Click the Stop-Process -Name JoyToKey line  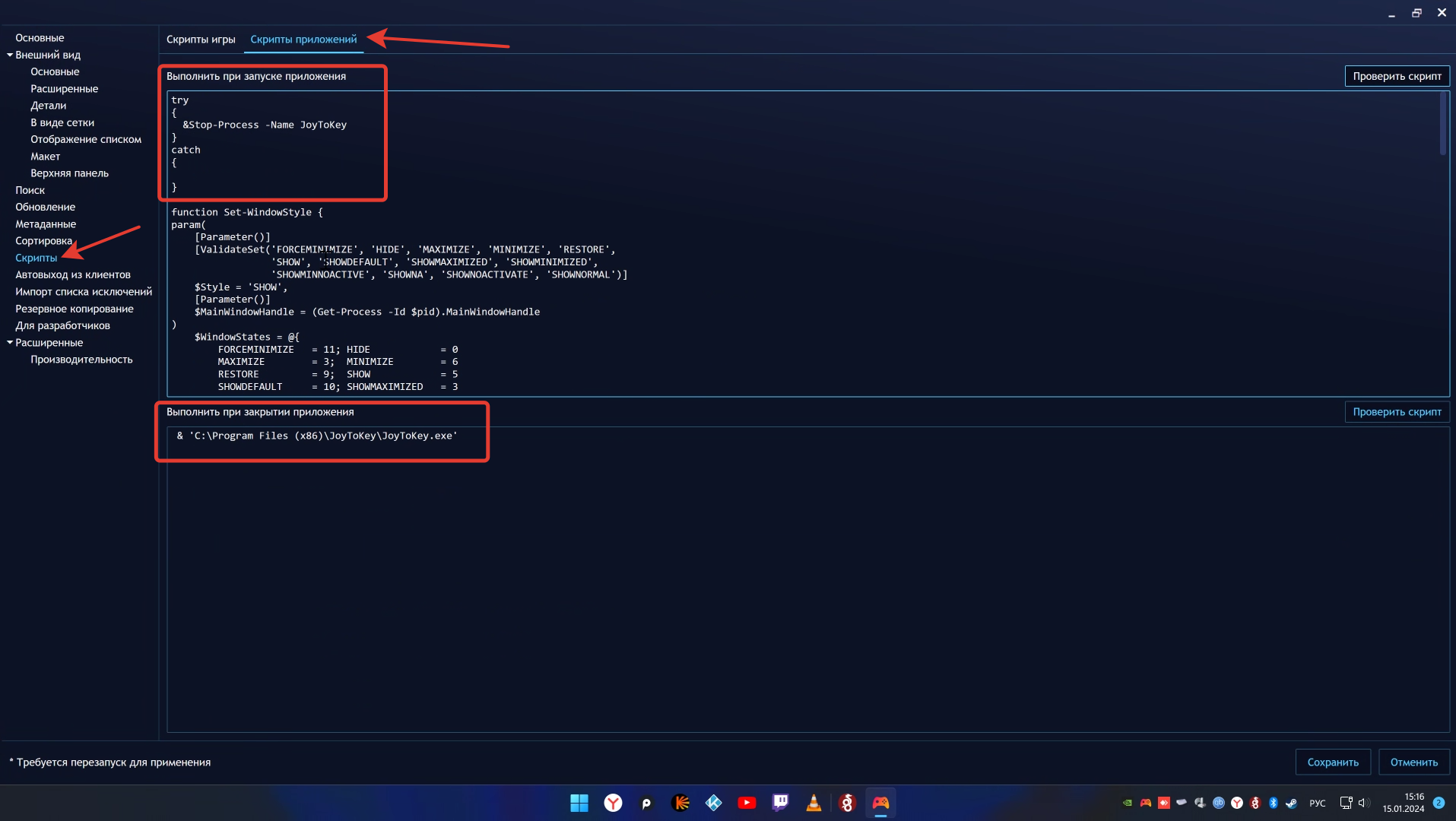click(x=265, y=125)
